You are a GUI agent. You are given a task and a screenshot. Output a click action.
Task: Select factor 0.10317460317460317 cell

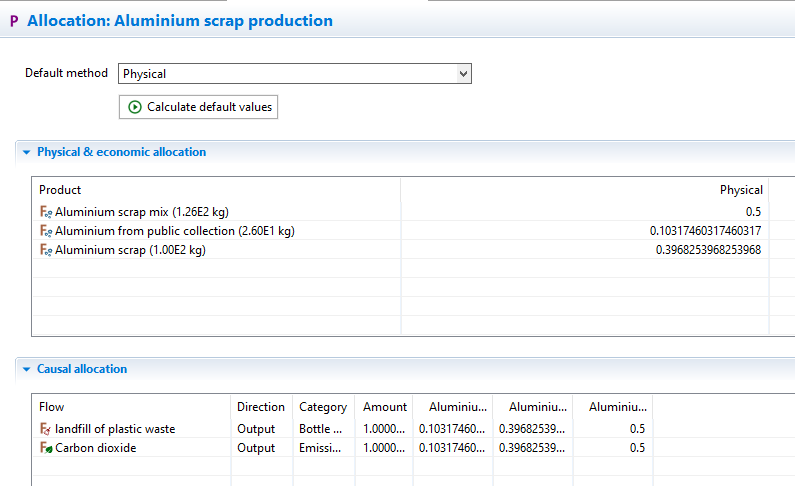click(705, 231)
